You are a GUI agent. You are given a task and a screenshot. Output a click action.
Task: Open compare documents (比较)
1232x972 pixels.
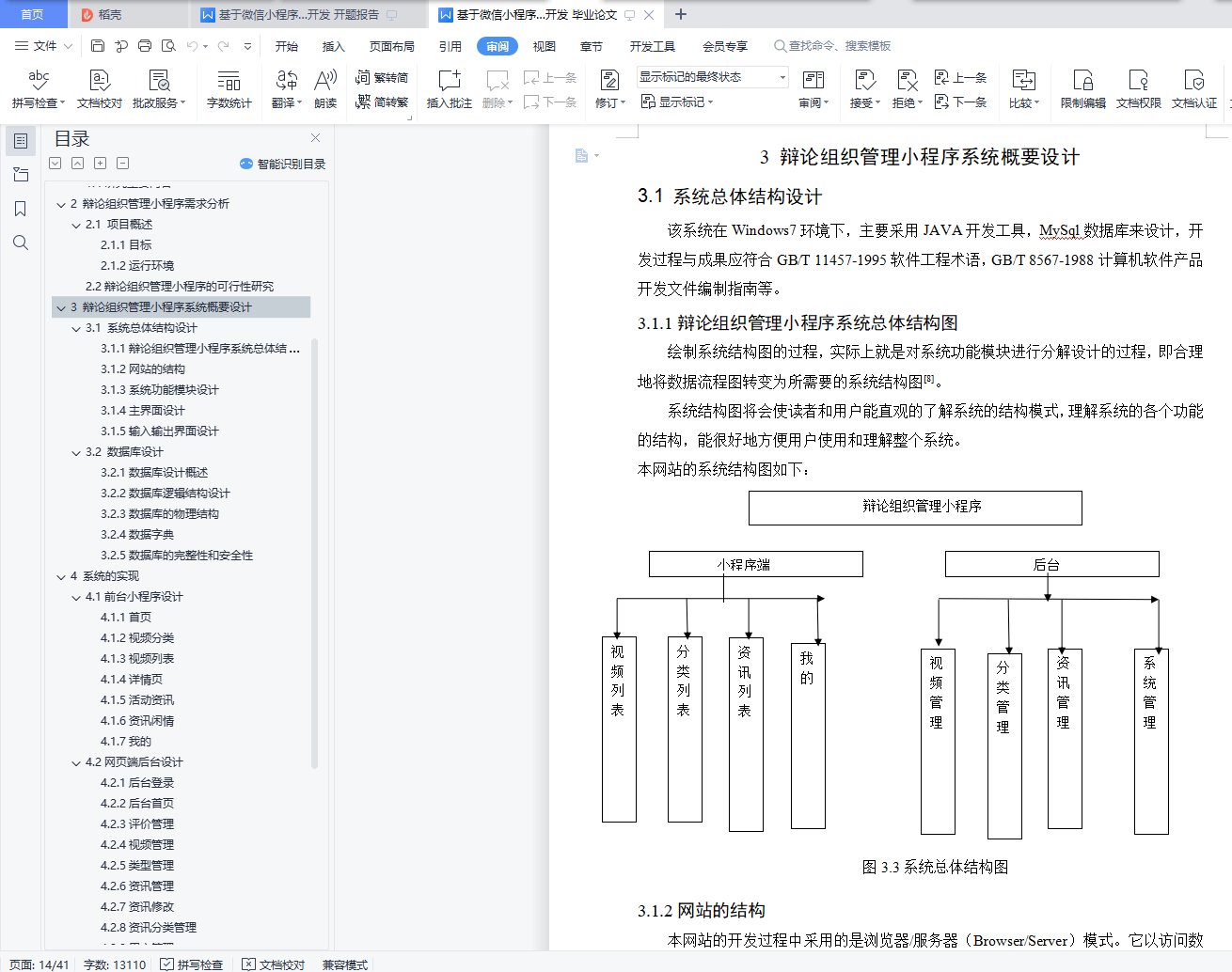[x=1023, y=89]
